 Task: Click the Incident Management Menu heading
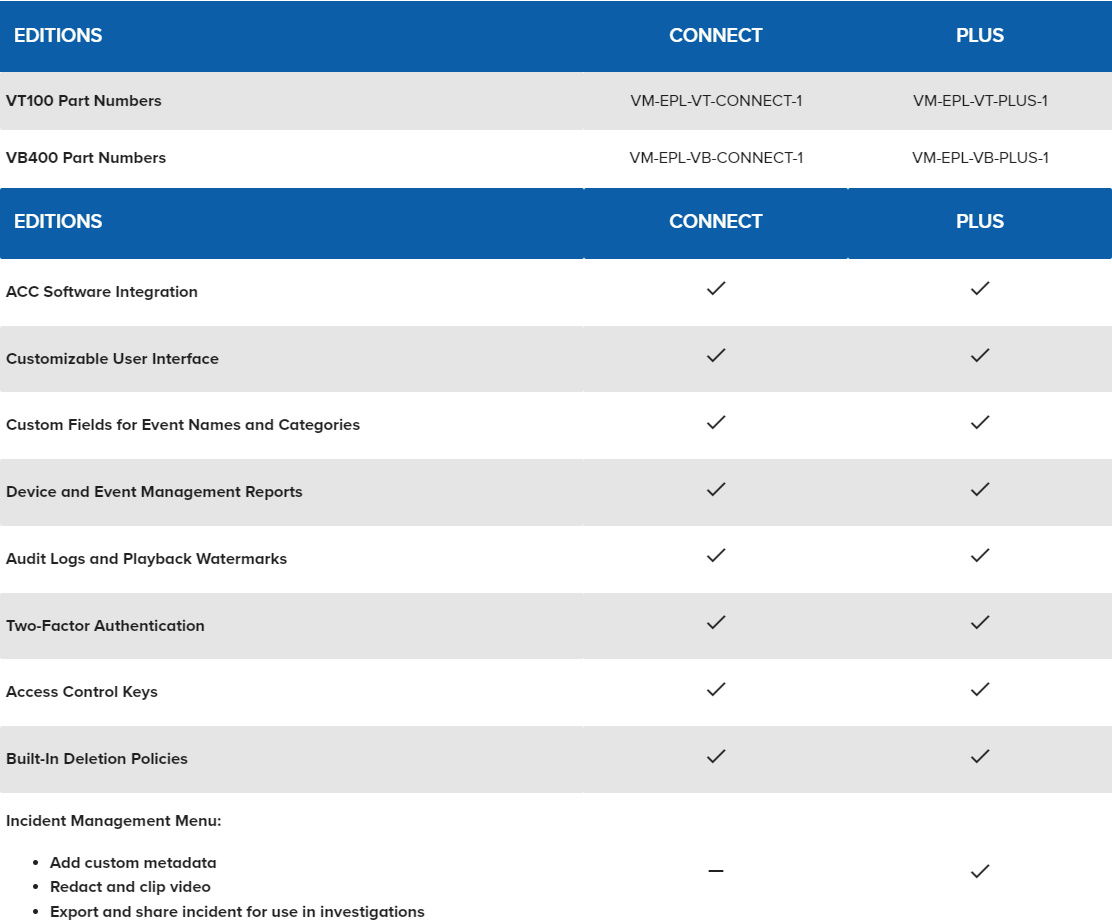pyautogui.click(x=113, y=821)
